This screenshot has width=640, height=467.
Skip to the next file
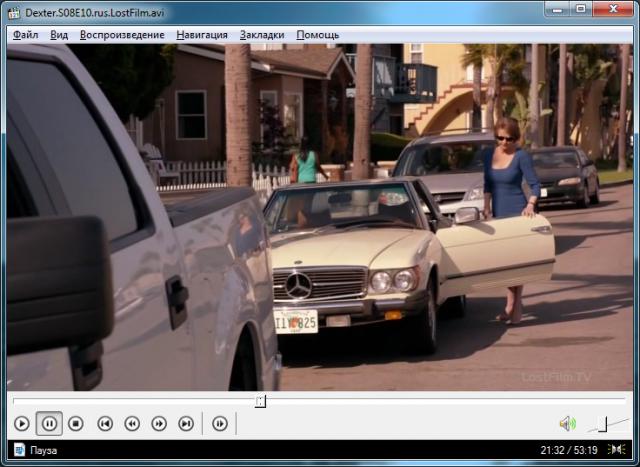186,424
